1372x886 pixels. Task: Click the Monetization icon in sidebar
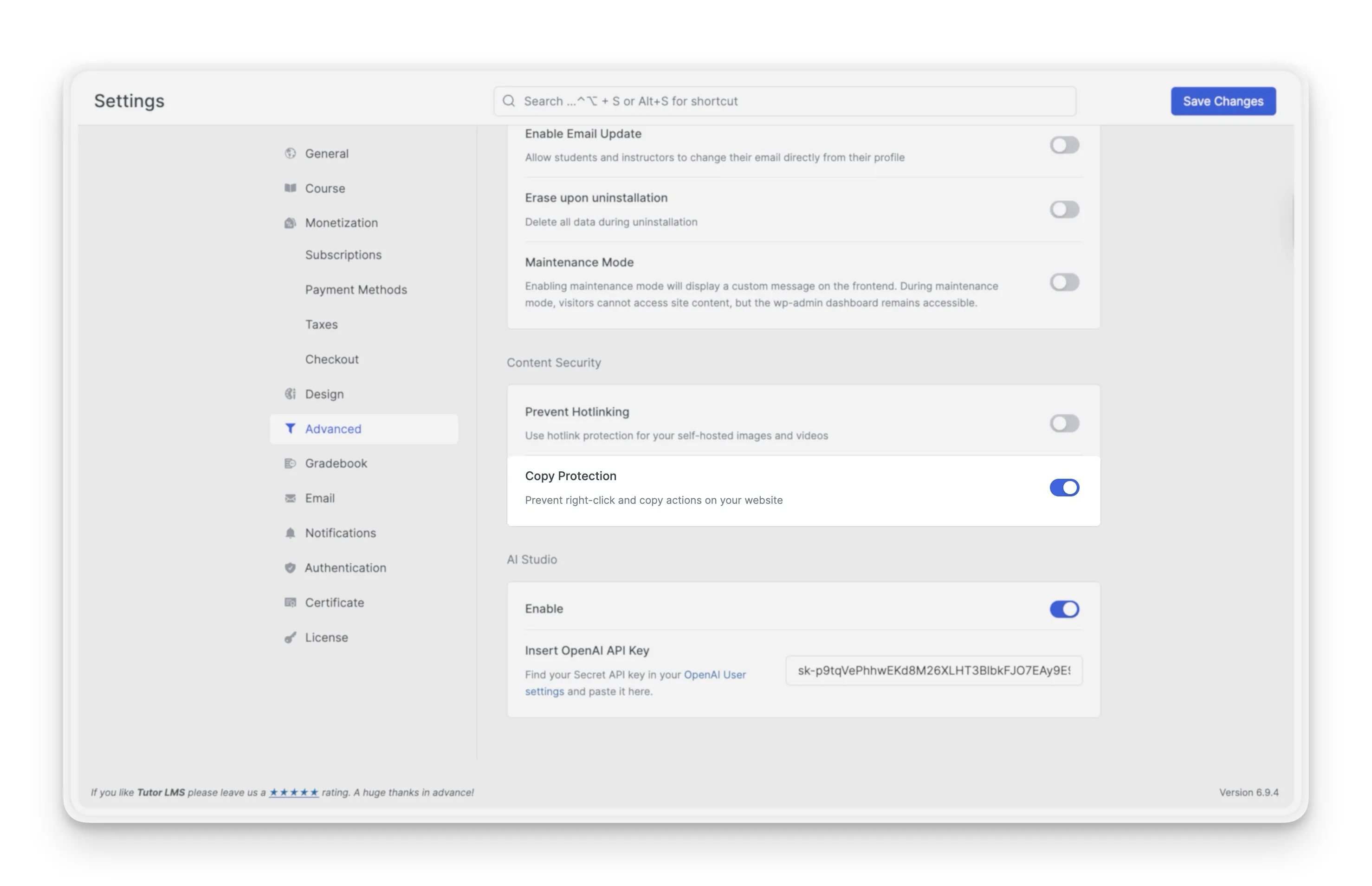(x=291, y=222)
